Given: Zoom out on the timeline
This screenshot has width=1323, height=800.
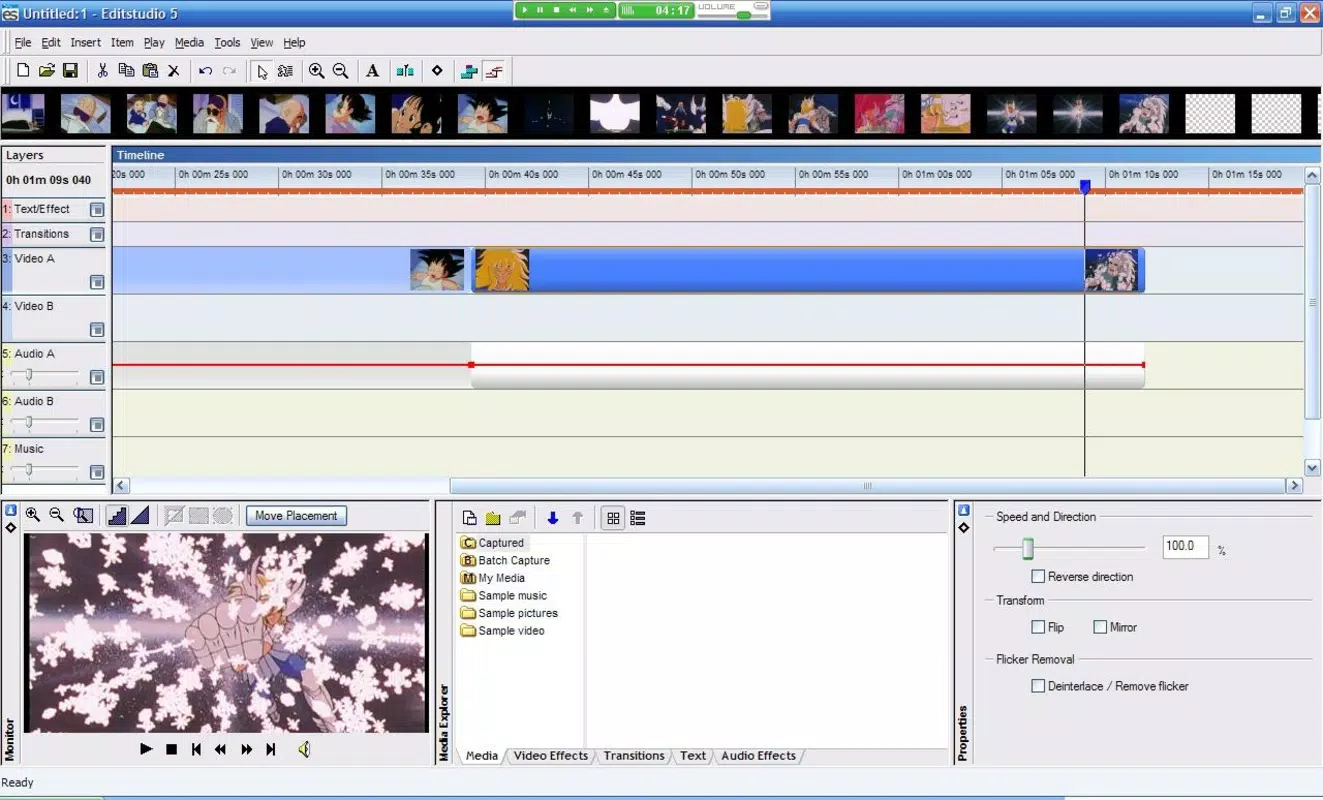Looking at the screenshot, I should click(x=340, y=71).
